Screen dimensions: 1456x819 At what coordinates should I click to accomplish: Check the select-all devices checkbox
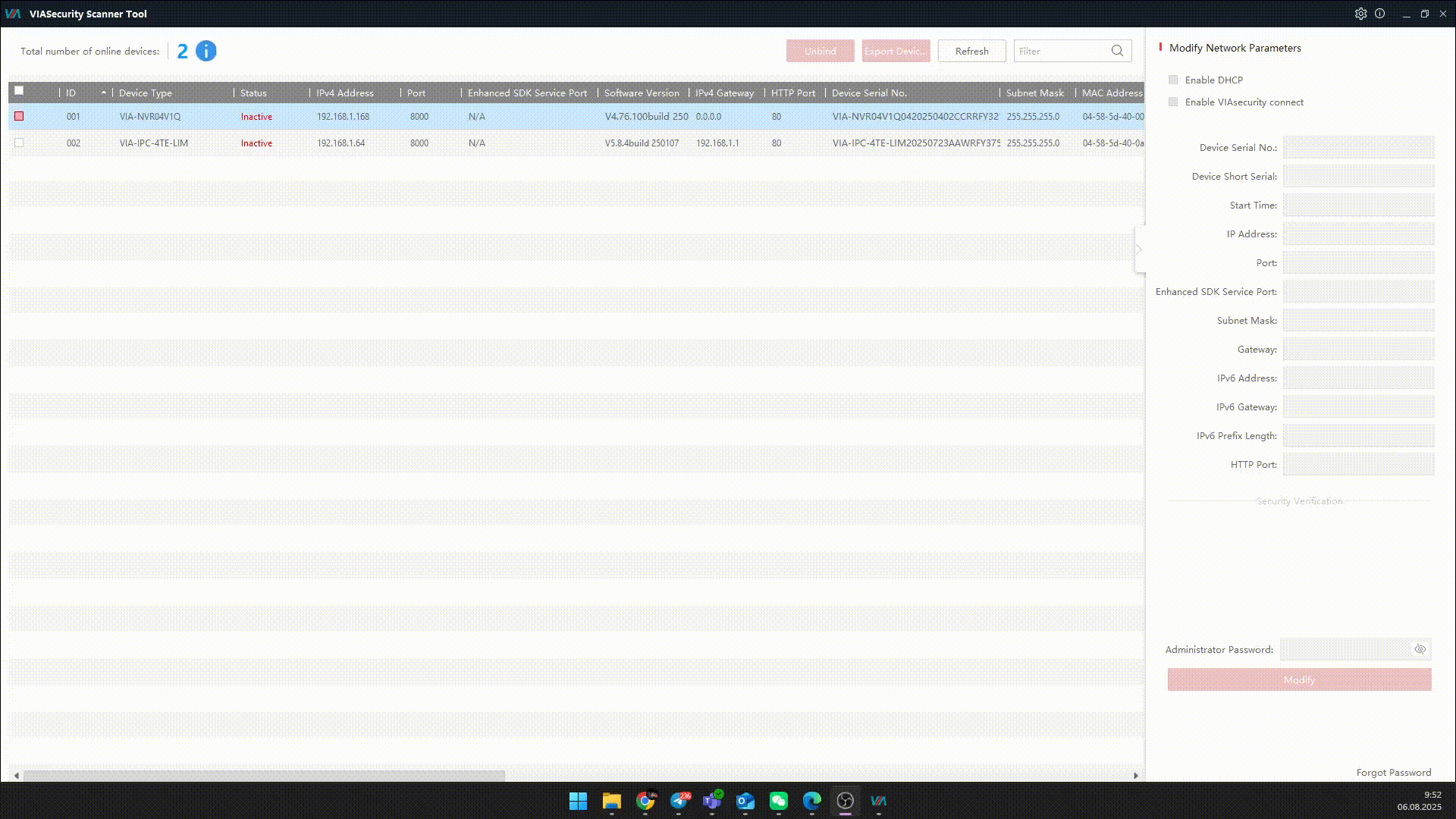pos(19,91)
